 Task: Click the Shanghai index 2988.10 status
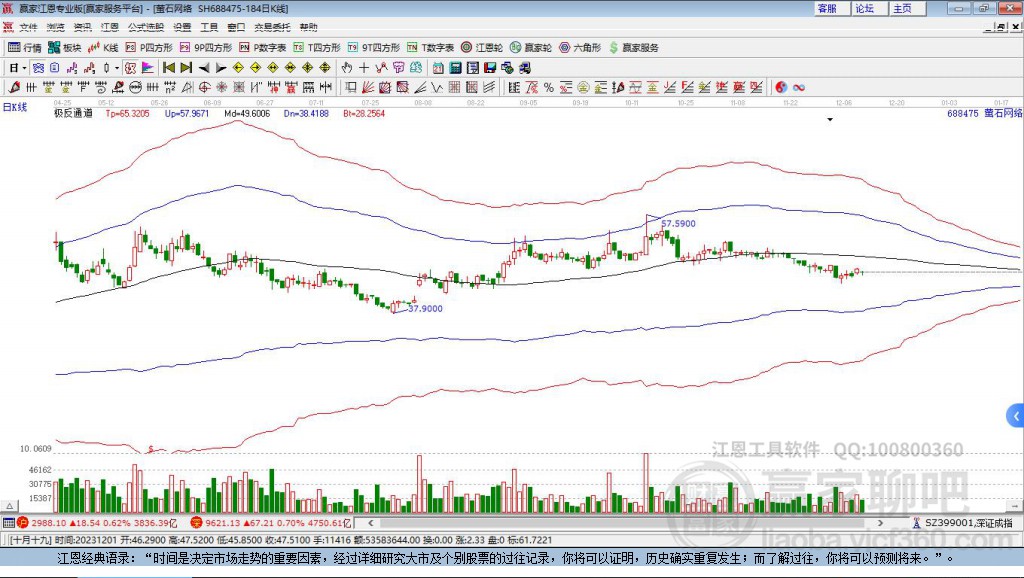click(97, 523)
